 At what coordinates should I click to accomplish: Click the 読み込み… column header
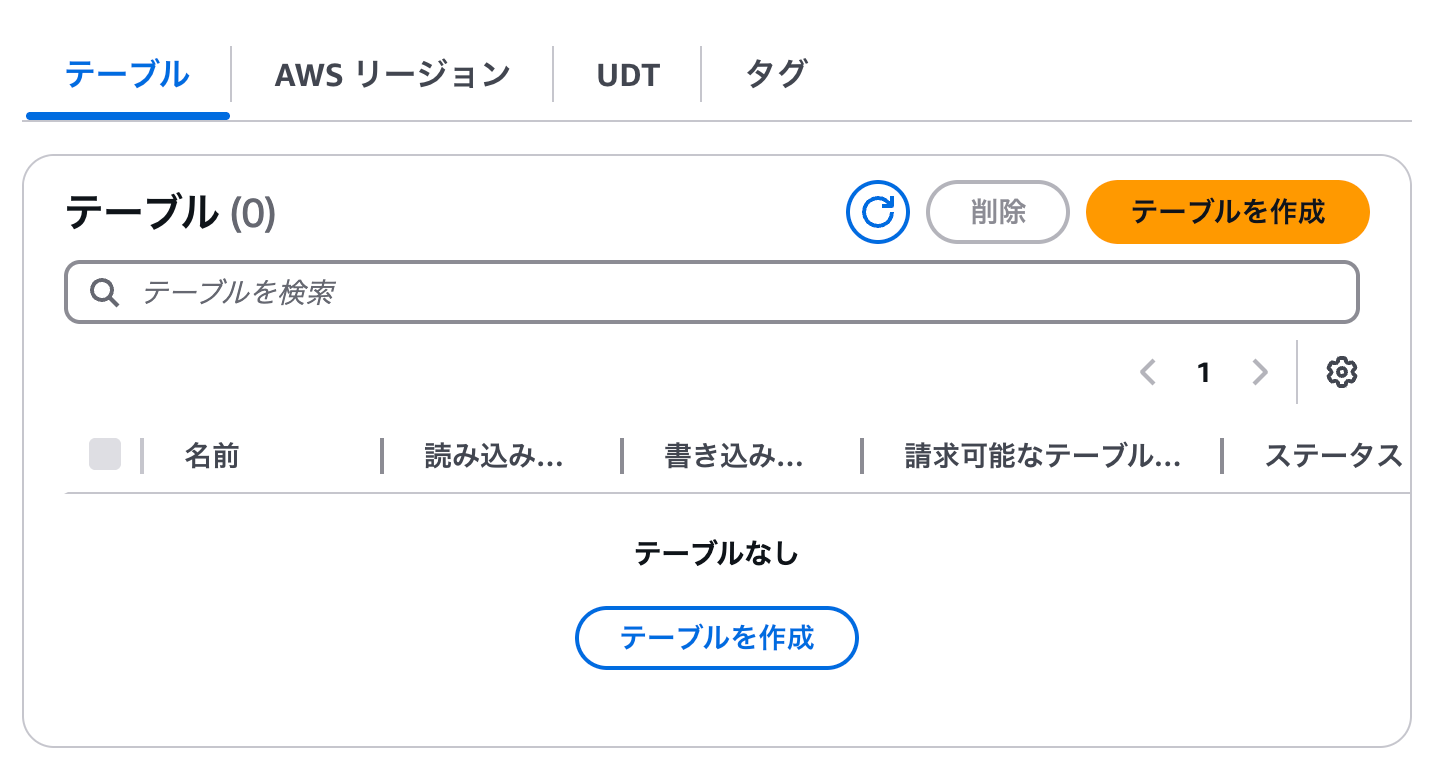(x=494, y=457)
